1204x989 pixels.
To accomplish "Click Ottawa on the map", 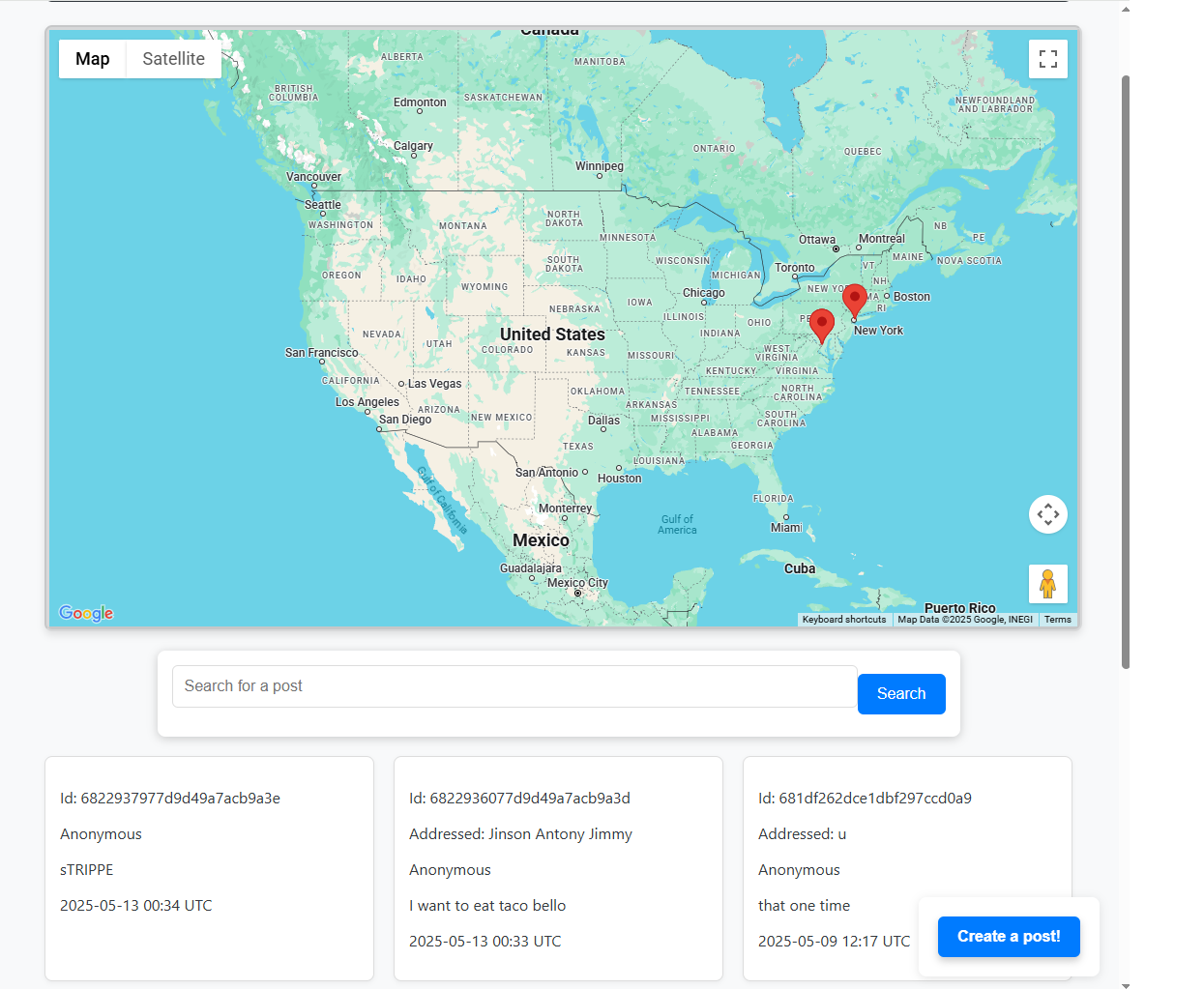I will (817, 240).
